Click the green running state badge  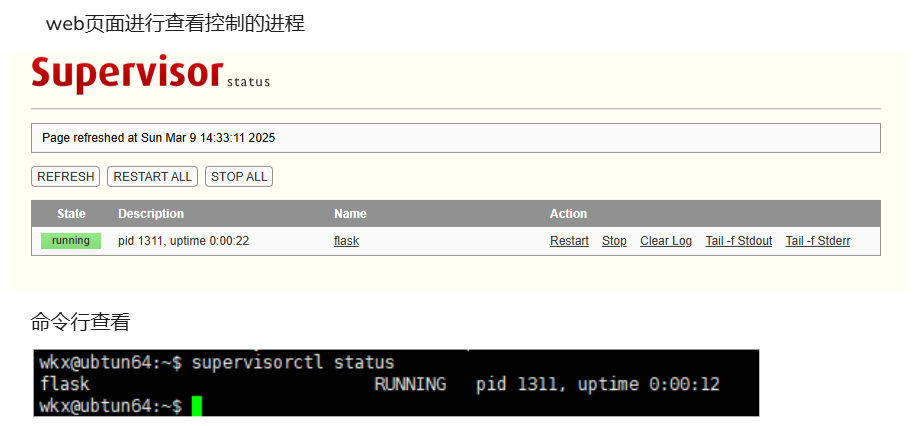71,241
